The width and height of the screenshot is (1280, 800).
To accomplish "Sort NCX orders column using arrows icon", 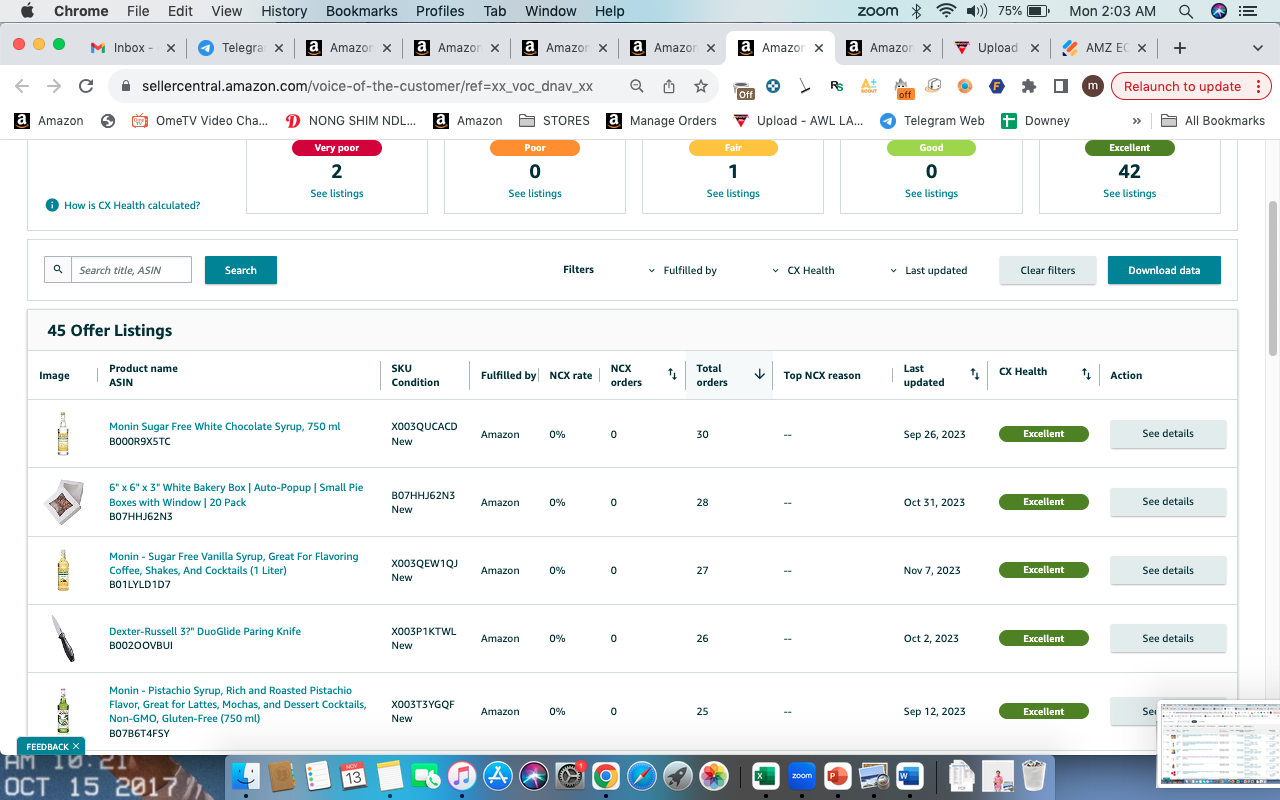I will (x=672, y=374).
